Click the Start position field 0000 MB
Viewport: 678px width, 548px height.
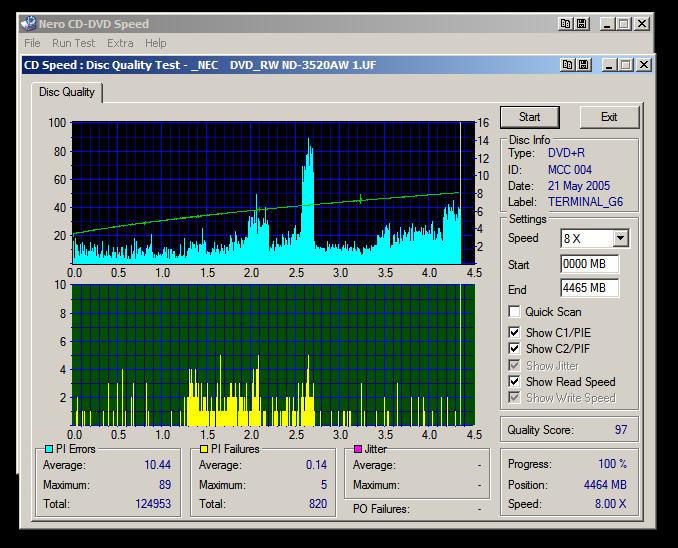(590, 264)
